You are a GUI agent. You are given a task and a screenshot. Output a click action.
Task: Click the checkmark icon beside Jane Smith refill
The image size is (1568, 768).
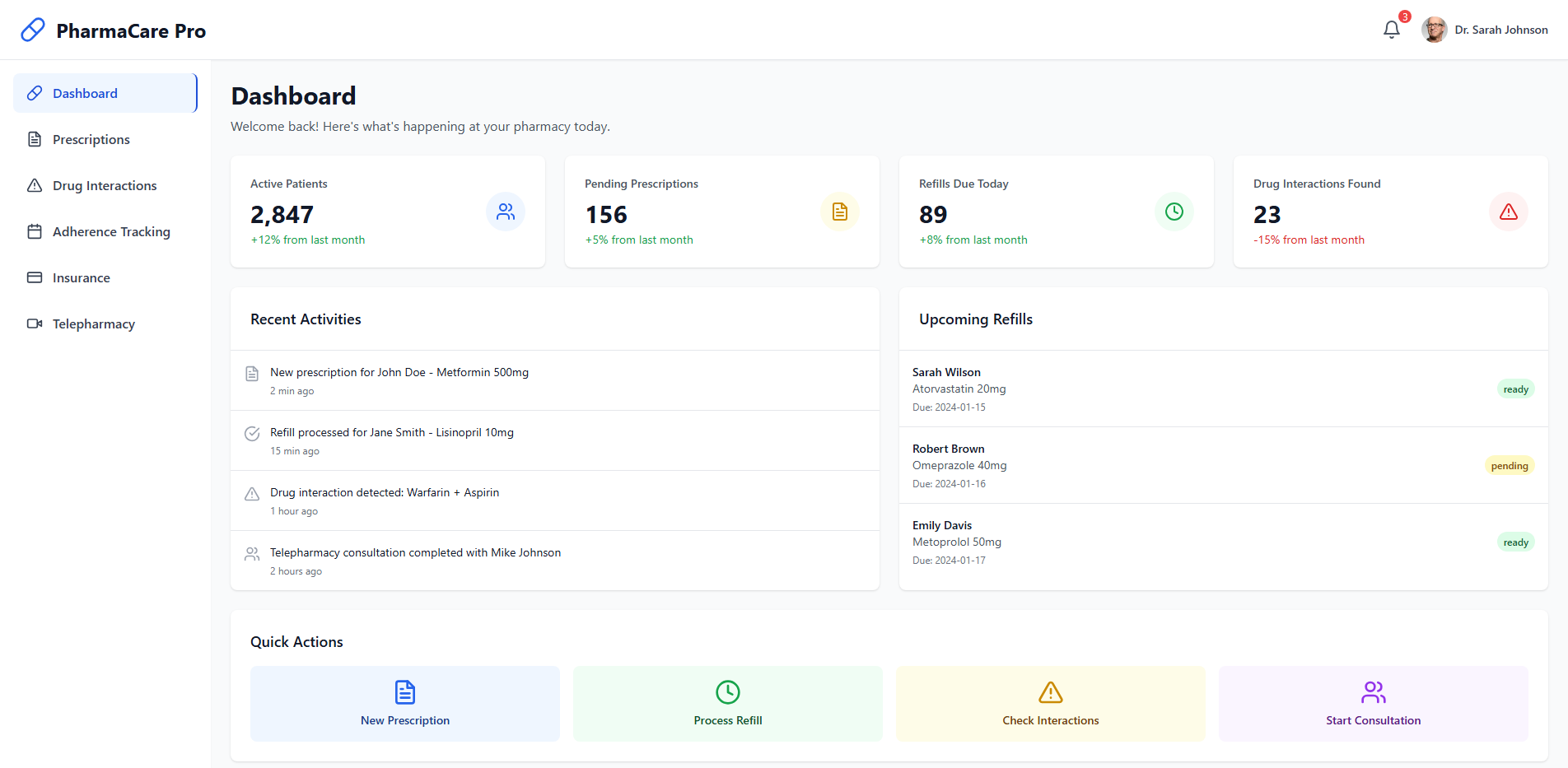point(252,434)
